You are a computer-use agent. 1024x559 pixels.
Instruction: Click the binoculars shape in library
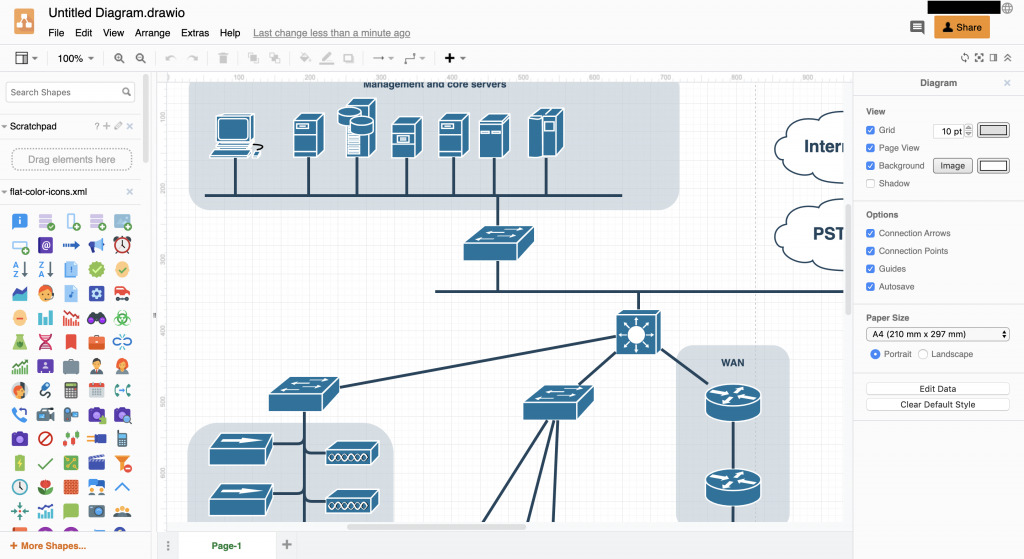click(x=96, y=318)
